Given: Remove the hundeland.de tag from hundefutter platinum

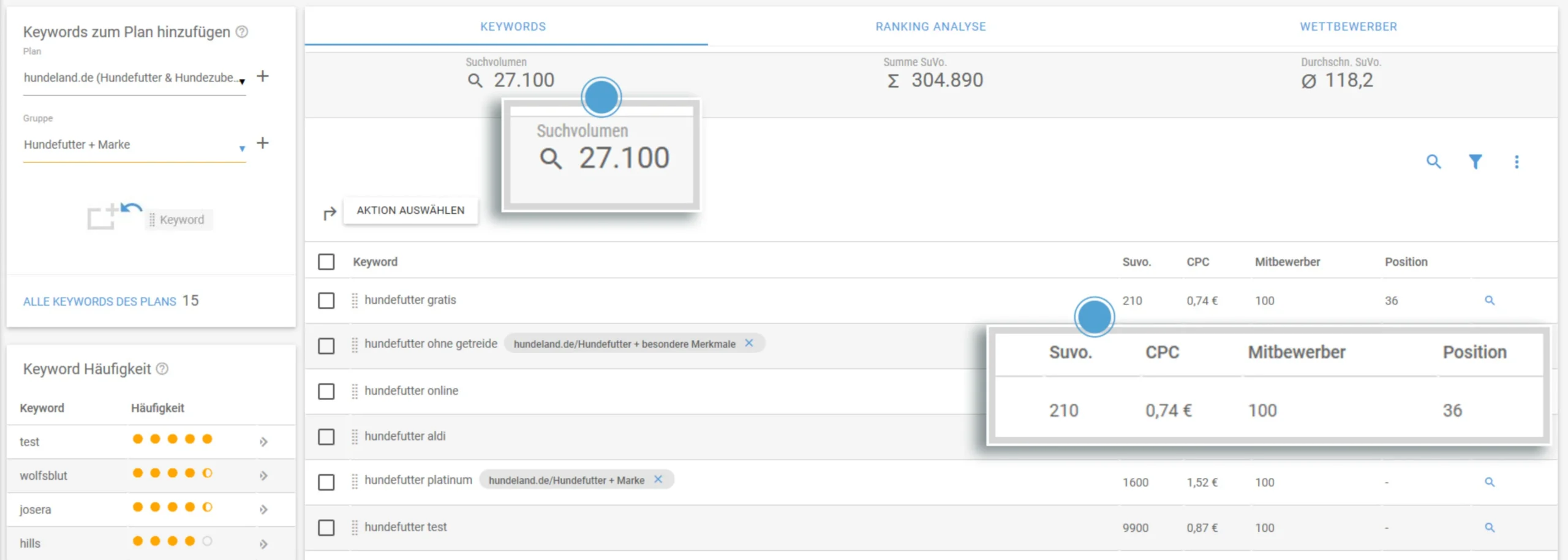Looking at the screenshot, I should pyautogui.click(x=659, y=480).
